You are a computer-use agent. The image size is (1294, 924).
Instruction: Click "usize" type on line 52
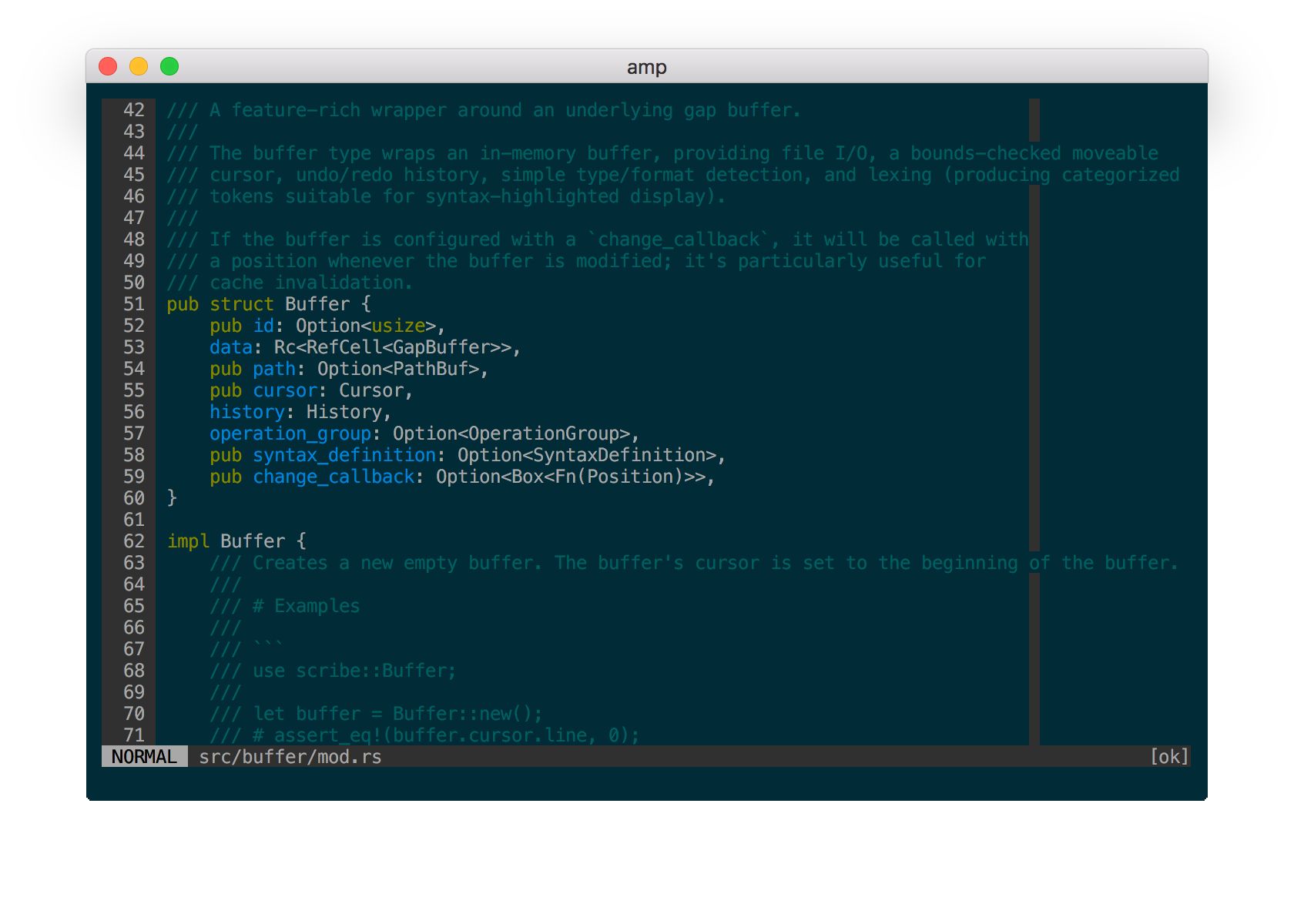click(x=398, y=326)
